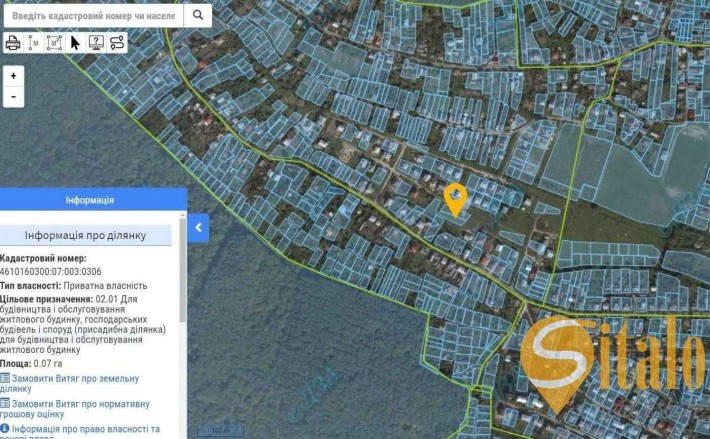Zoom out with the minus button
This screenshot has width=710, height=439.
point(14,97)
